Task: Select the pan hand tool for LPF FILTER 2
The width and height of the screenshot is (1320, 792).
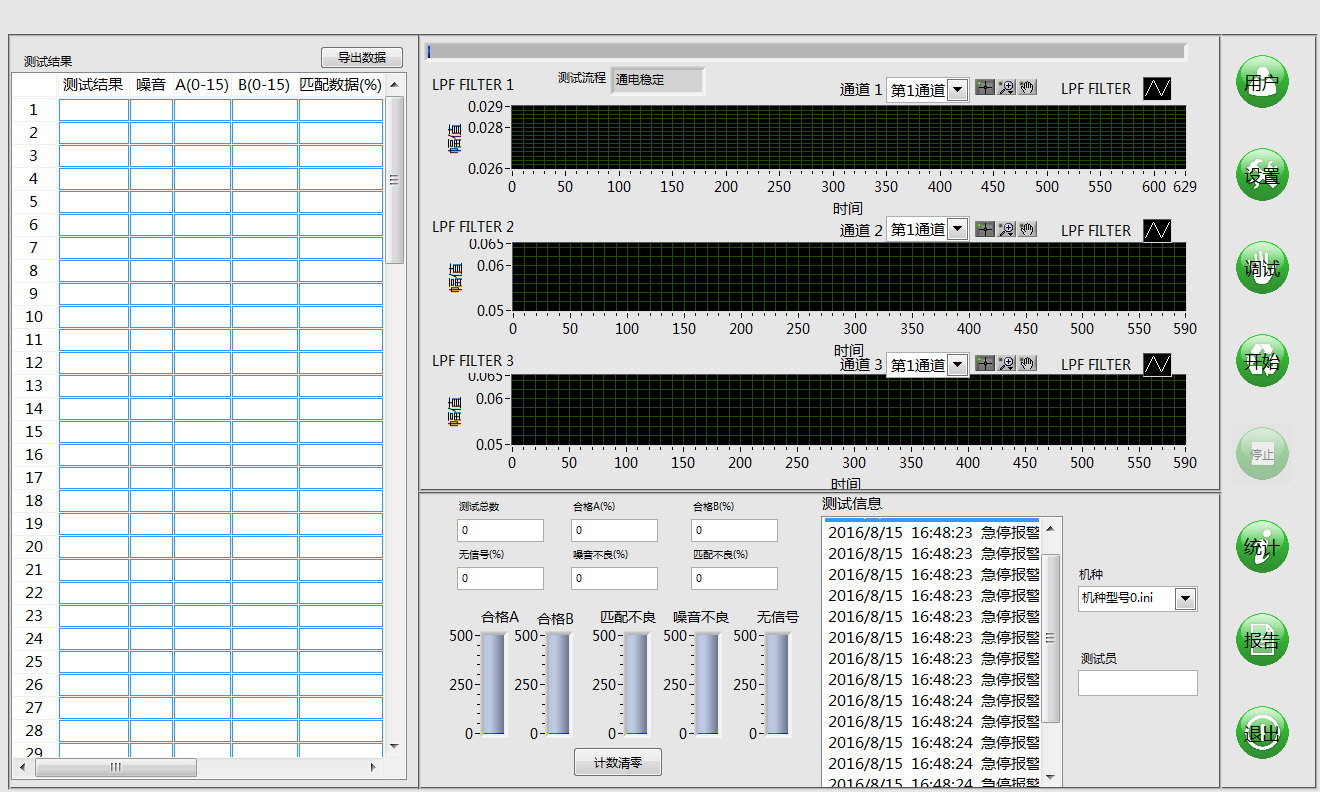Action: pos(1027,229)
